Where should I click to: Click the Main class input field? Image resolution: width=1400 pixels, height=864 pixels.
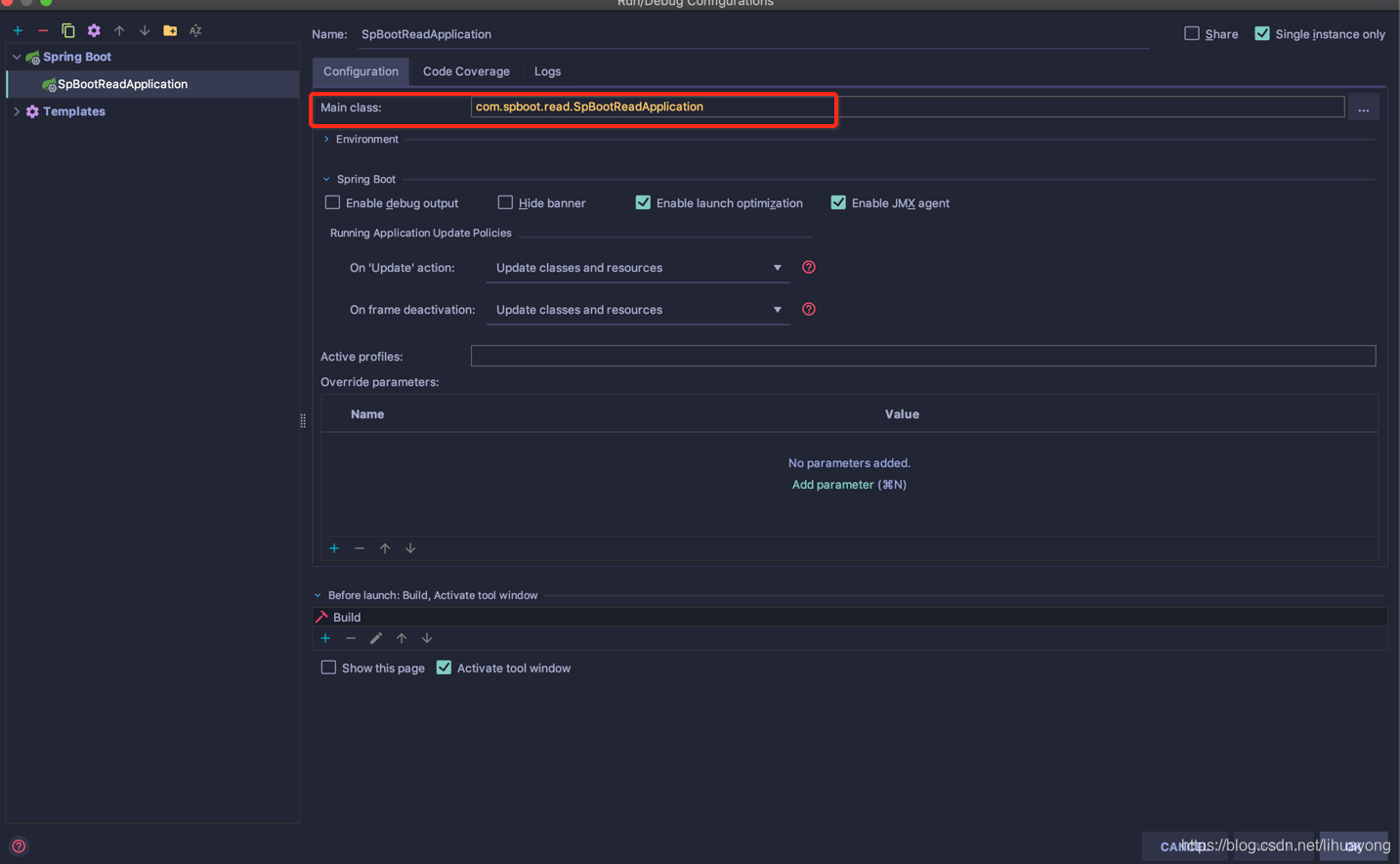pos(907,107)
